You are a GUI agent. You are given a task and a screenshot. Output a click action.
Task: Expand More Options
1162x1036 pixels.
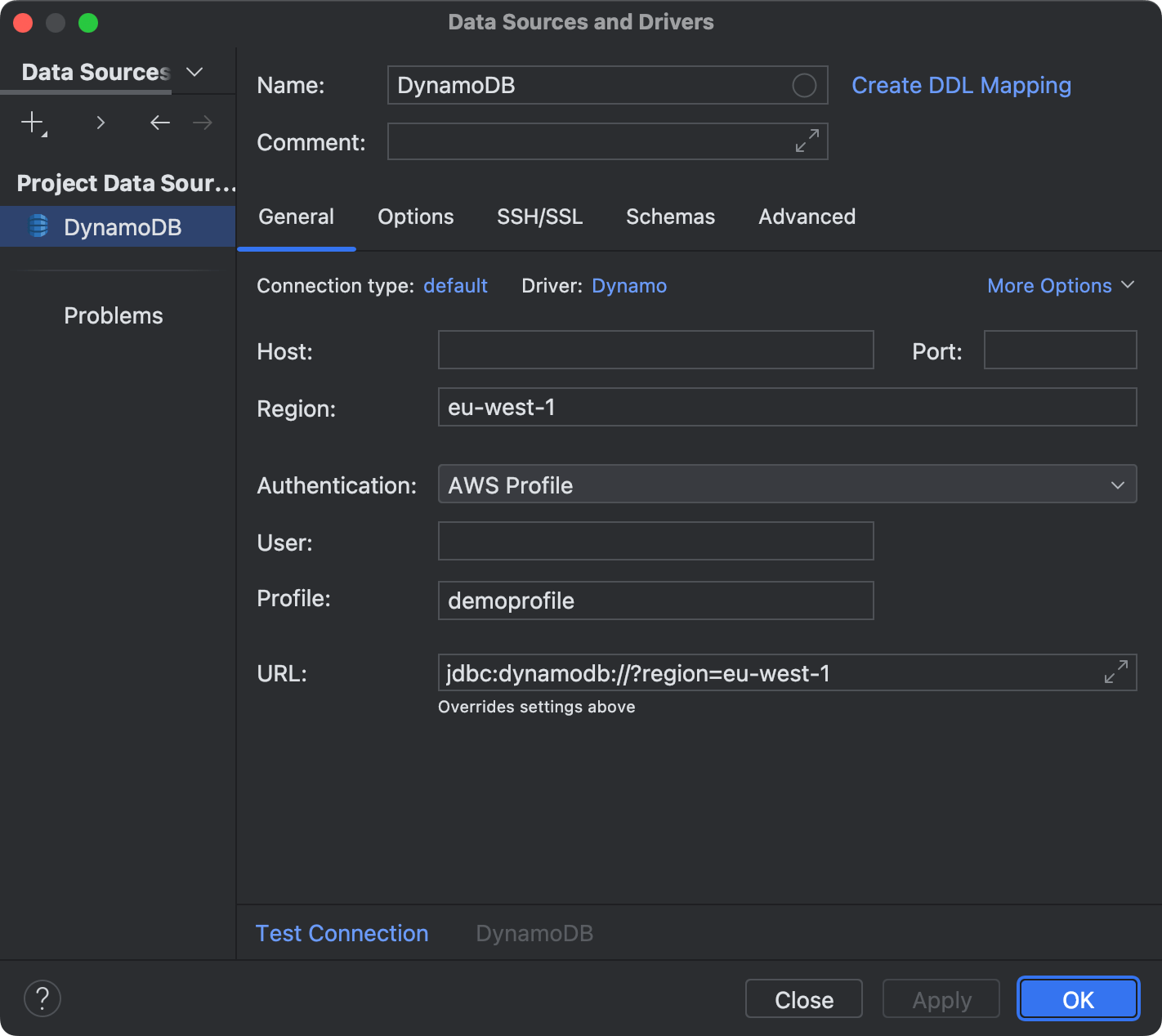tap(1060, 285)
